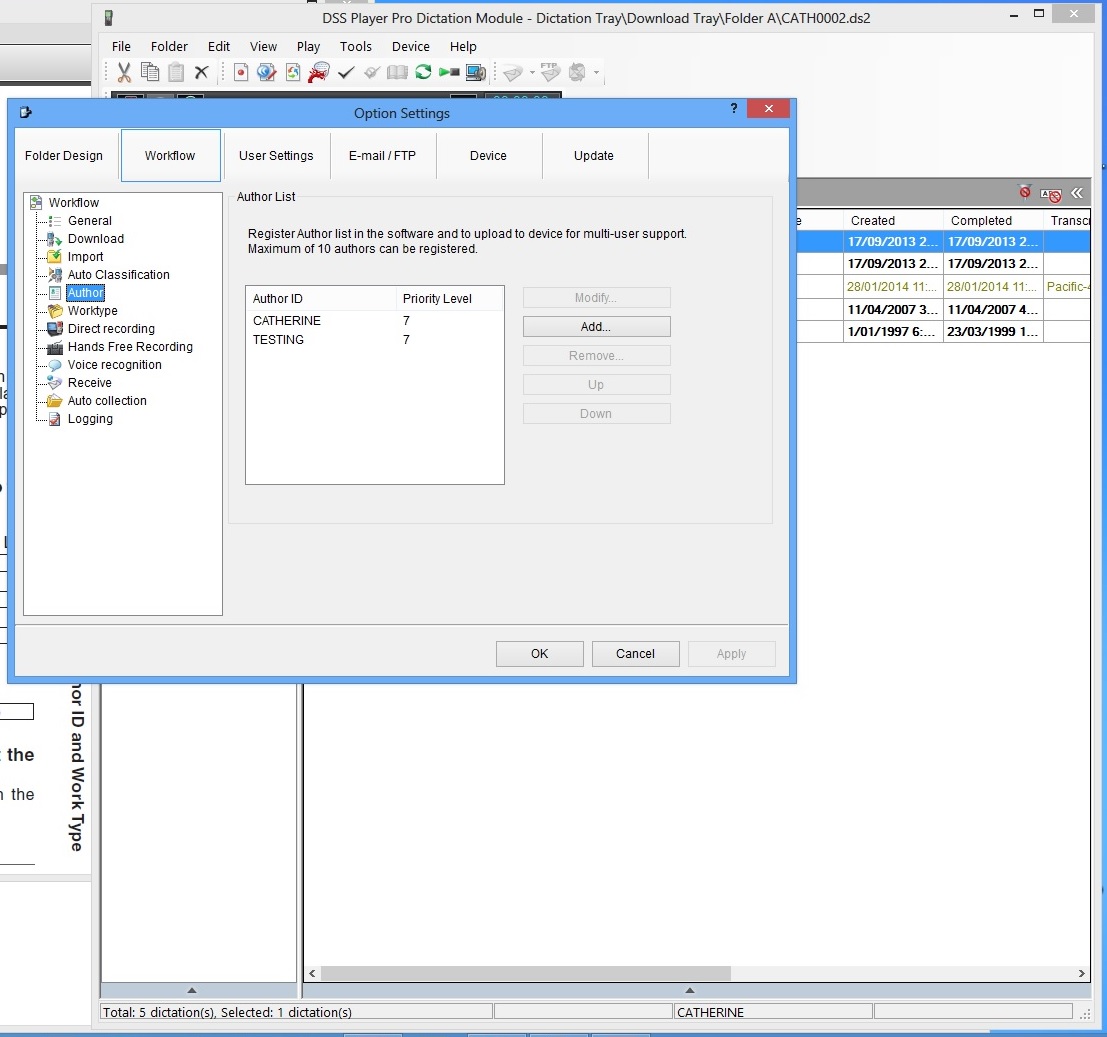Viewport: 1107px width, 1037px height.
Task: Select the CATHERINE author row
Action: point(374,320)
